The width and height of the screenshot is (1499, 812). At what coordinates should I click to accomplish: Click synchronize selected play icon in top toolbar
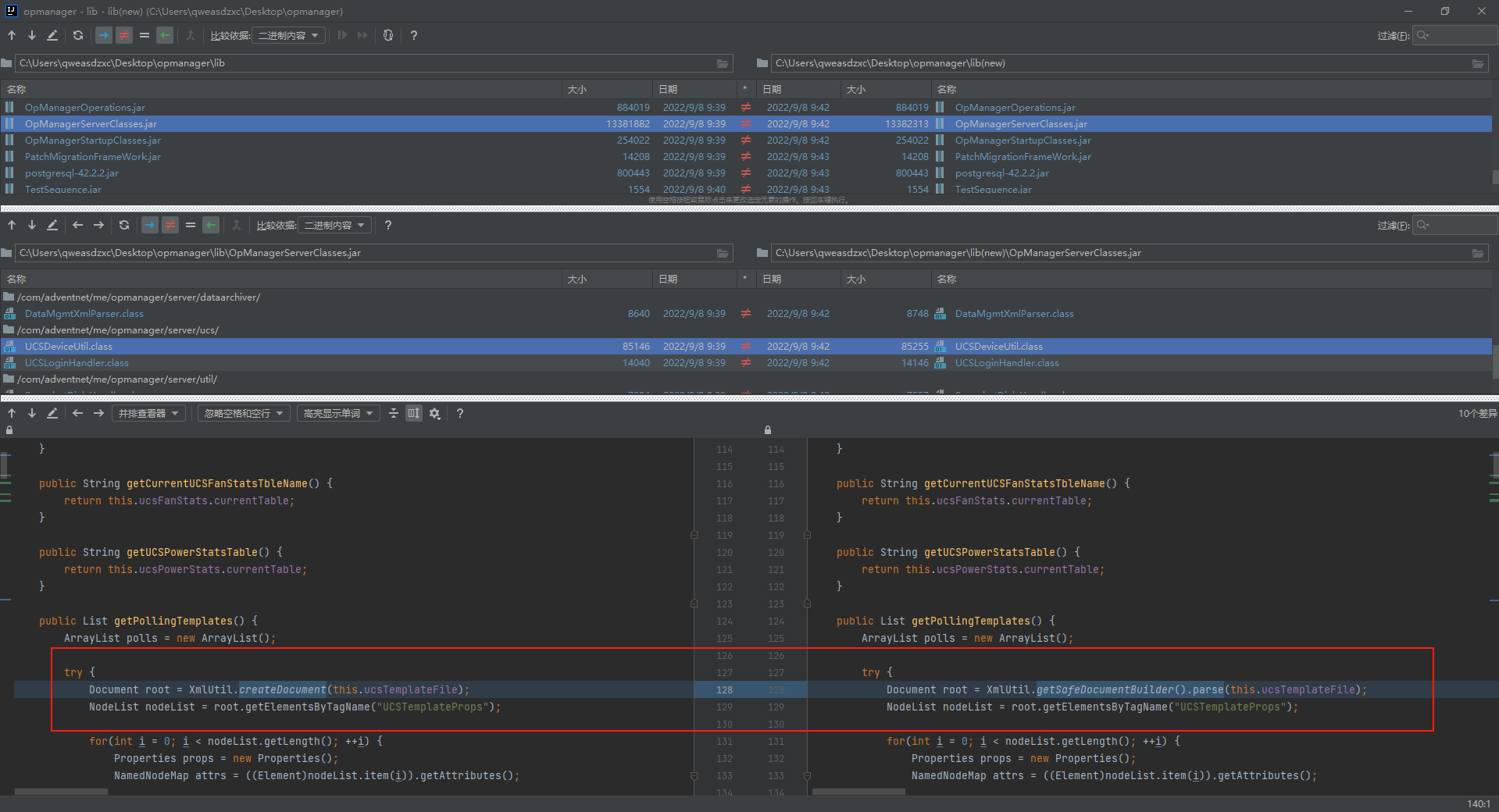342,35
